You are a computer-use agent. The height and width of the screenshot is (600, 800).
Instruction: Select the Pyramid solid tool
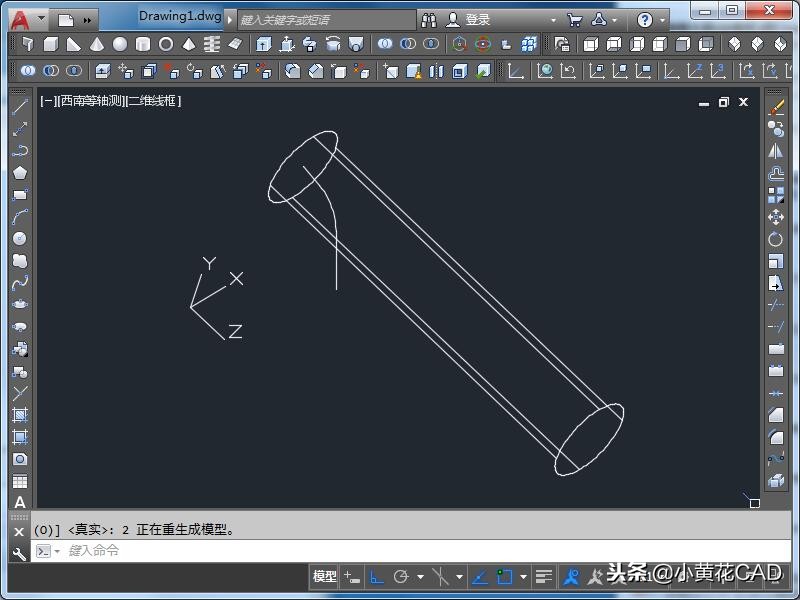(x=189, y=44)
